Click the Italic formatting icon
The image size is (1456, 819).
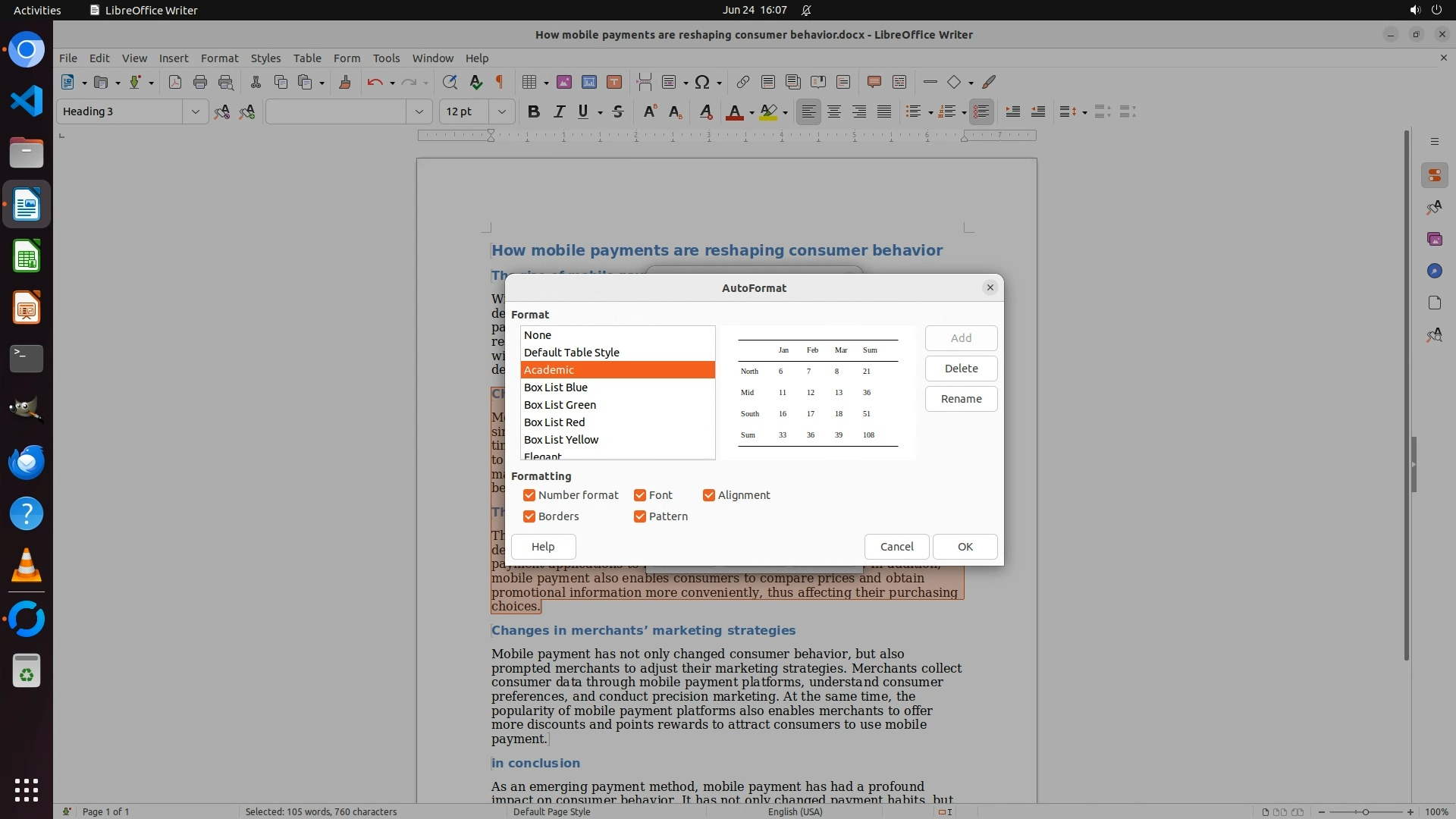tap(559, 111)
